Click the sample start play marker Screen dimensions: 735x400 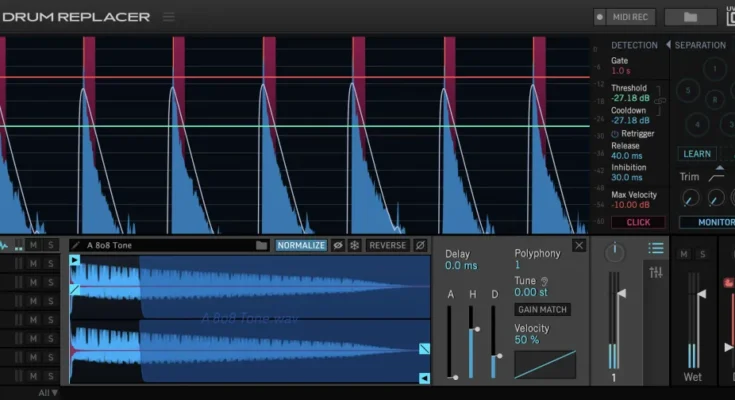[x=75, y=261]
